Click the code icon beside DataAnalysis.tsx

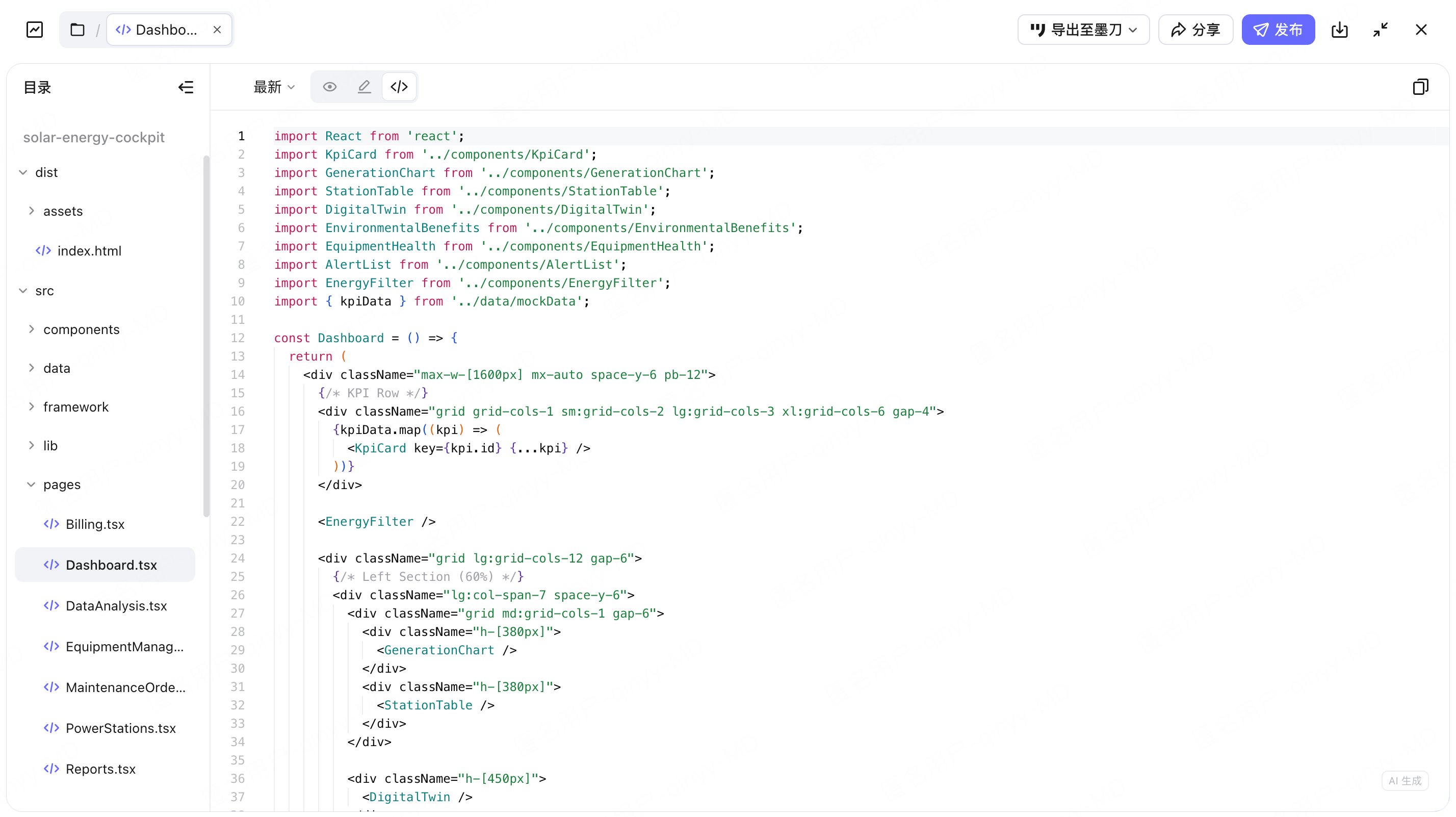51,605
